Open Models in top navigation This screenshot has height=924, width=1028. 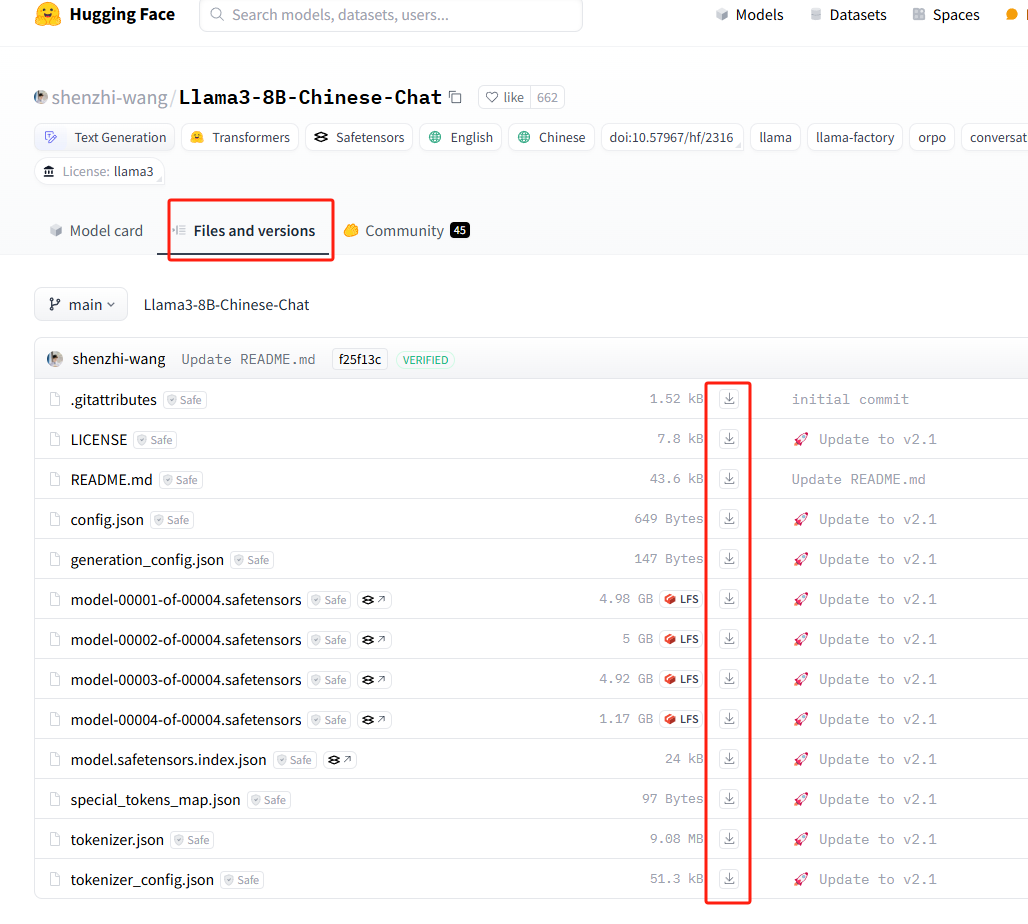(x=749, y=15)
